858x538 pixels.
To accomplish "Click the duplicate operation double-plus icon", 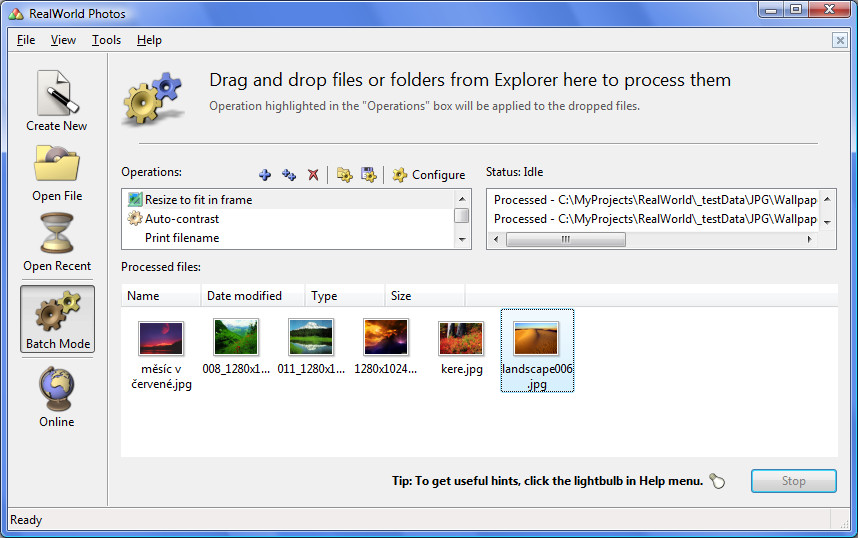I will tap(289, 175).
